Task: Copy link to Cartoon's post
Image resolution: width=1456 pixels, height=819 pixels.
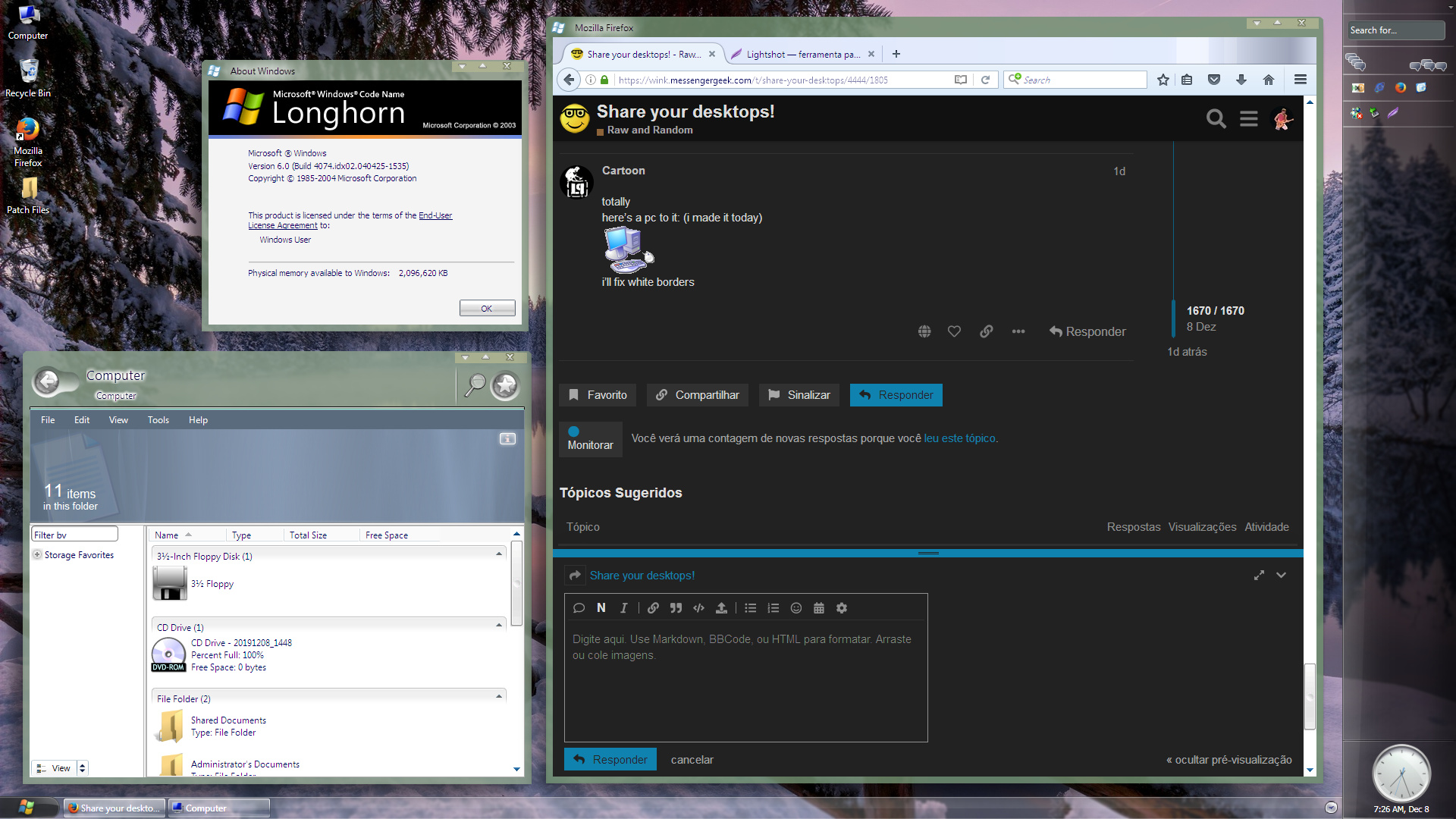Action: click(986, 331)
